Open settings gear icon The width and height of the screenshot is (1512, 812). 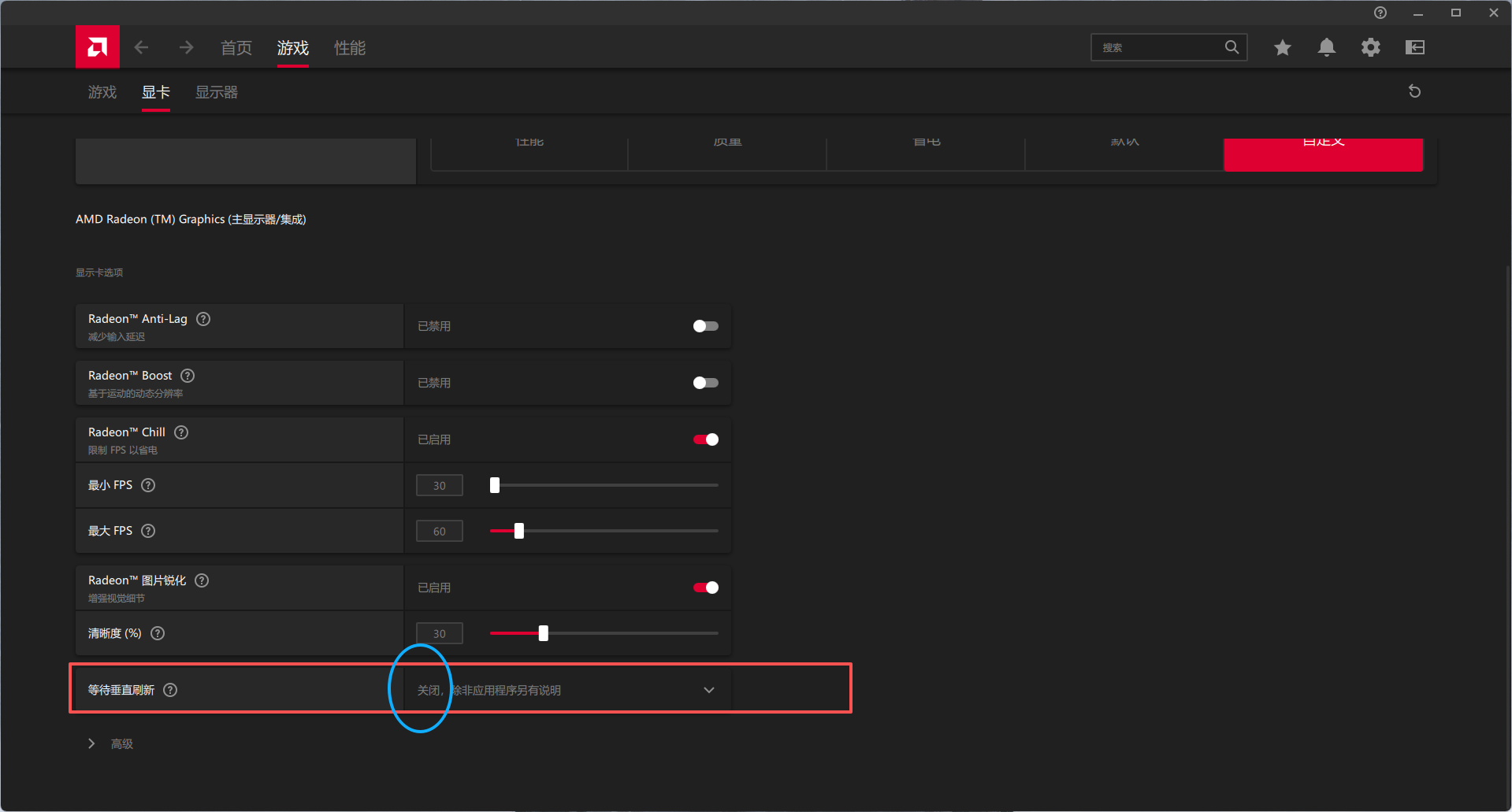[1371, 47]
